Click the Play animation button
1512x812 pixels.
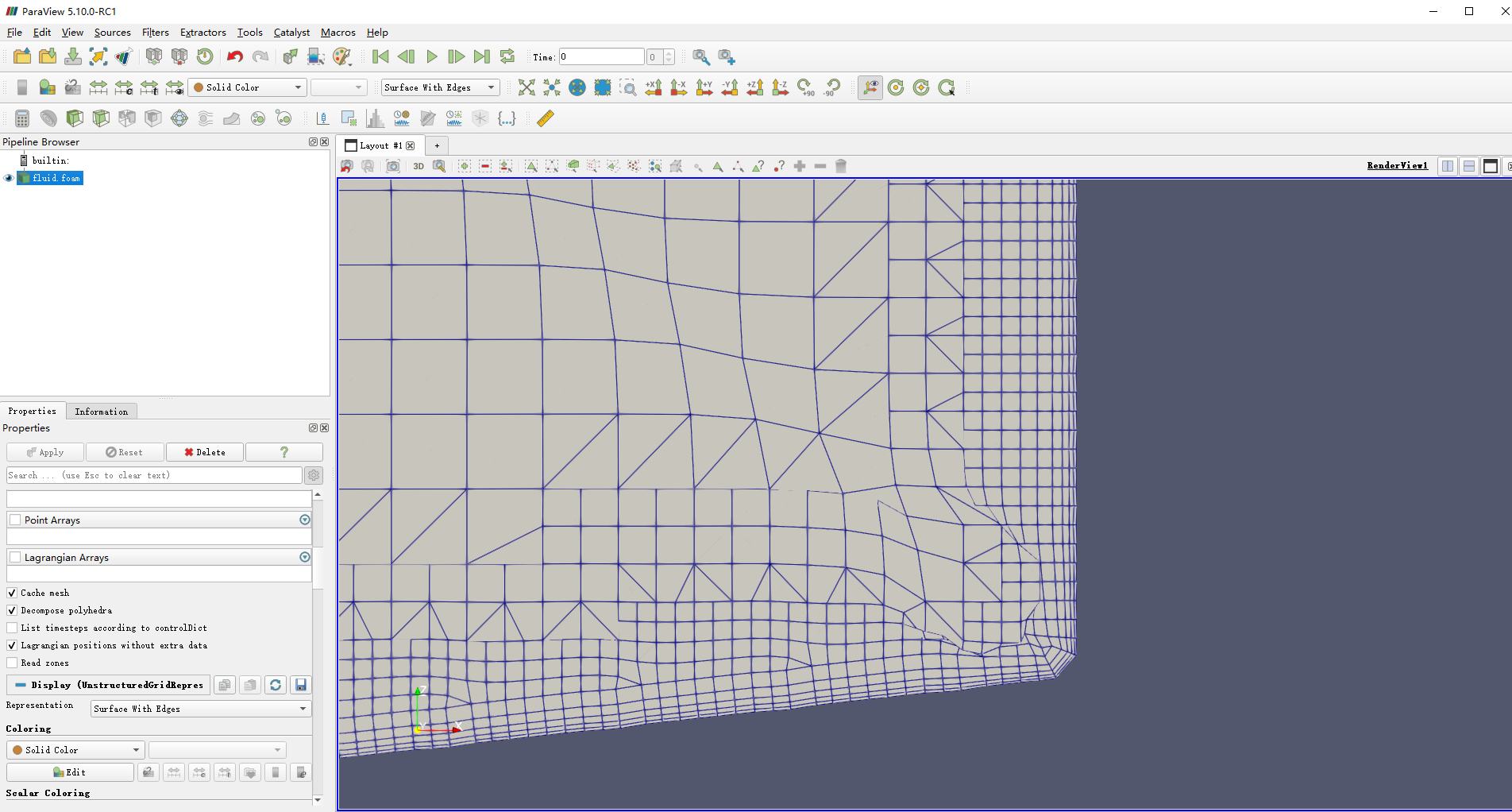pyautogui.click(x=431, y=56)
